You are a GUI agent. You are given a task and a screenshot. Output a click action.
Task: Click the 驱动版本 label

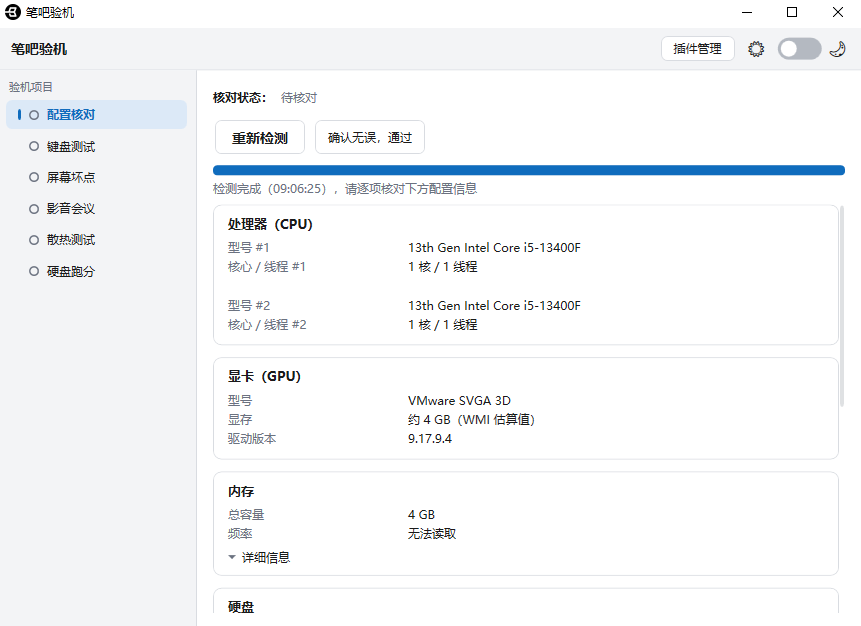tap(252, 439)
